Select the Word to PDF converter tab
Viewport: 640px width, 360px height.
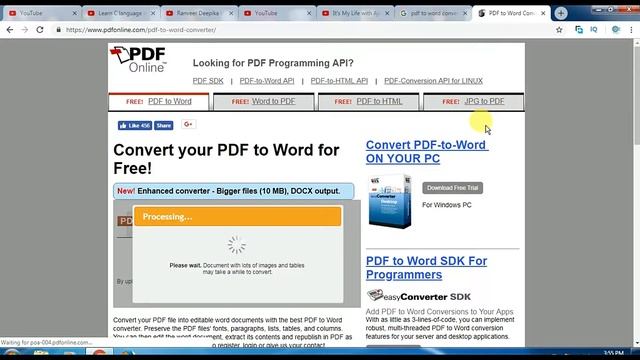click(264, 102)
